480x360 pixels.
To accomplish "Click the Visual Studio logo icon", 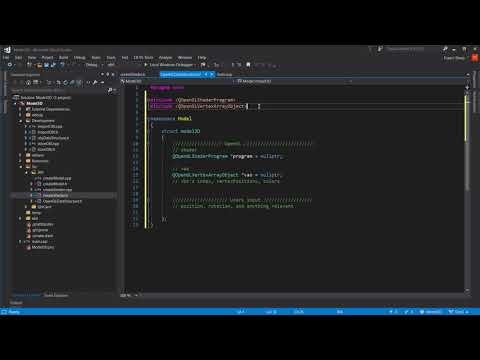I will (7, 50).
